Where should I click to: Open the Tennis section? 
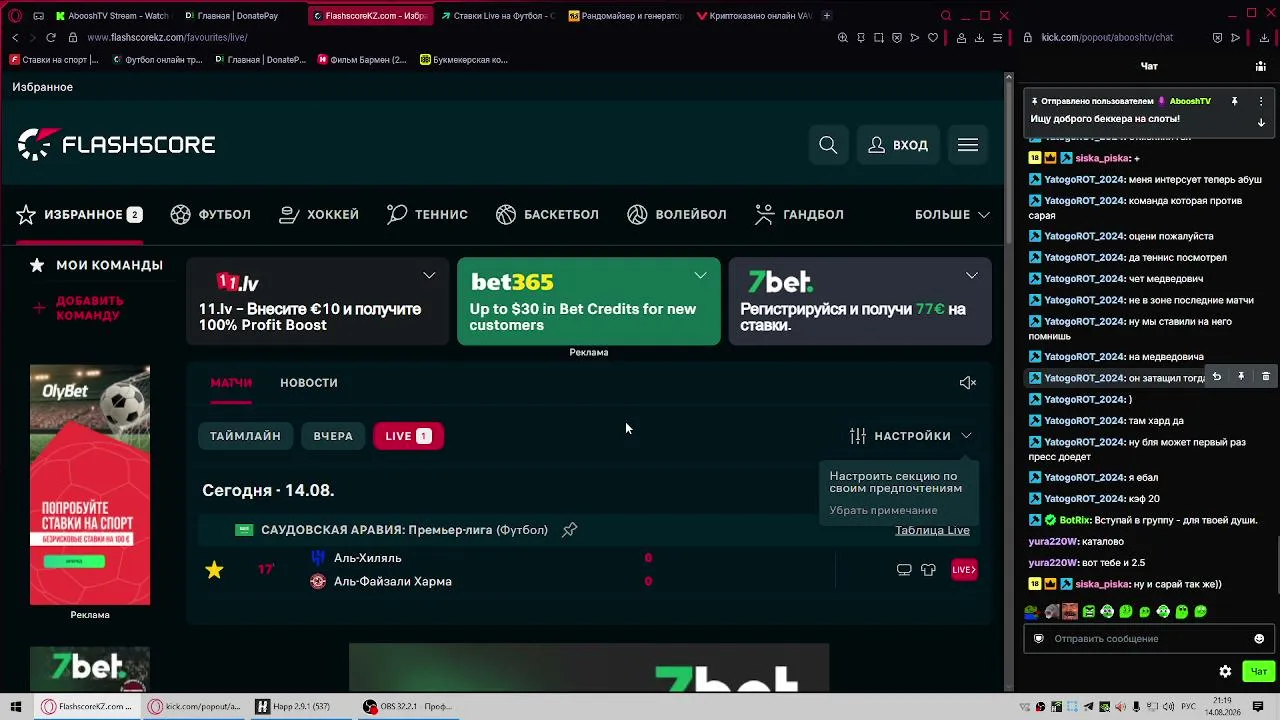427,215
